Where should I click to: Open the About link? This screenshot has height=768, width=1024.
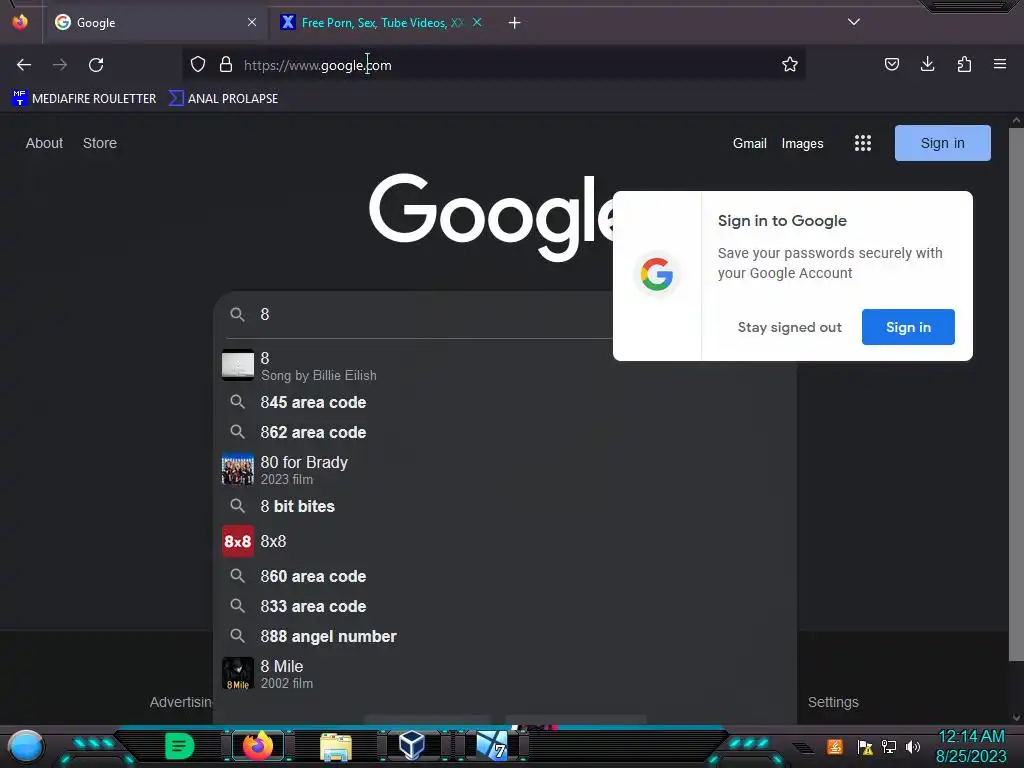[44, 143]
